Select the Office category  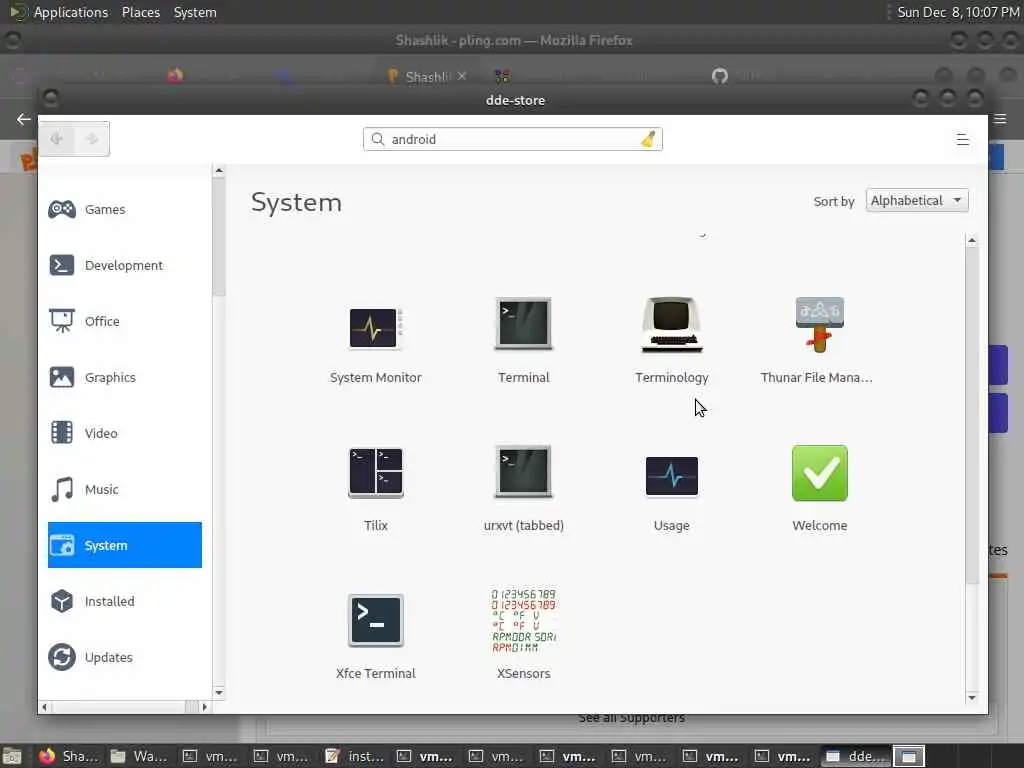(124, 321)
